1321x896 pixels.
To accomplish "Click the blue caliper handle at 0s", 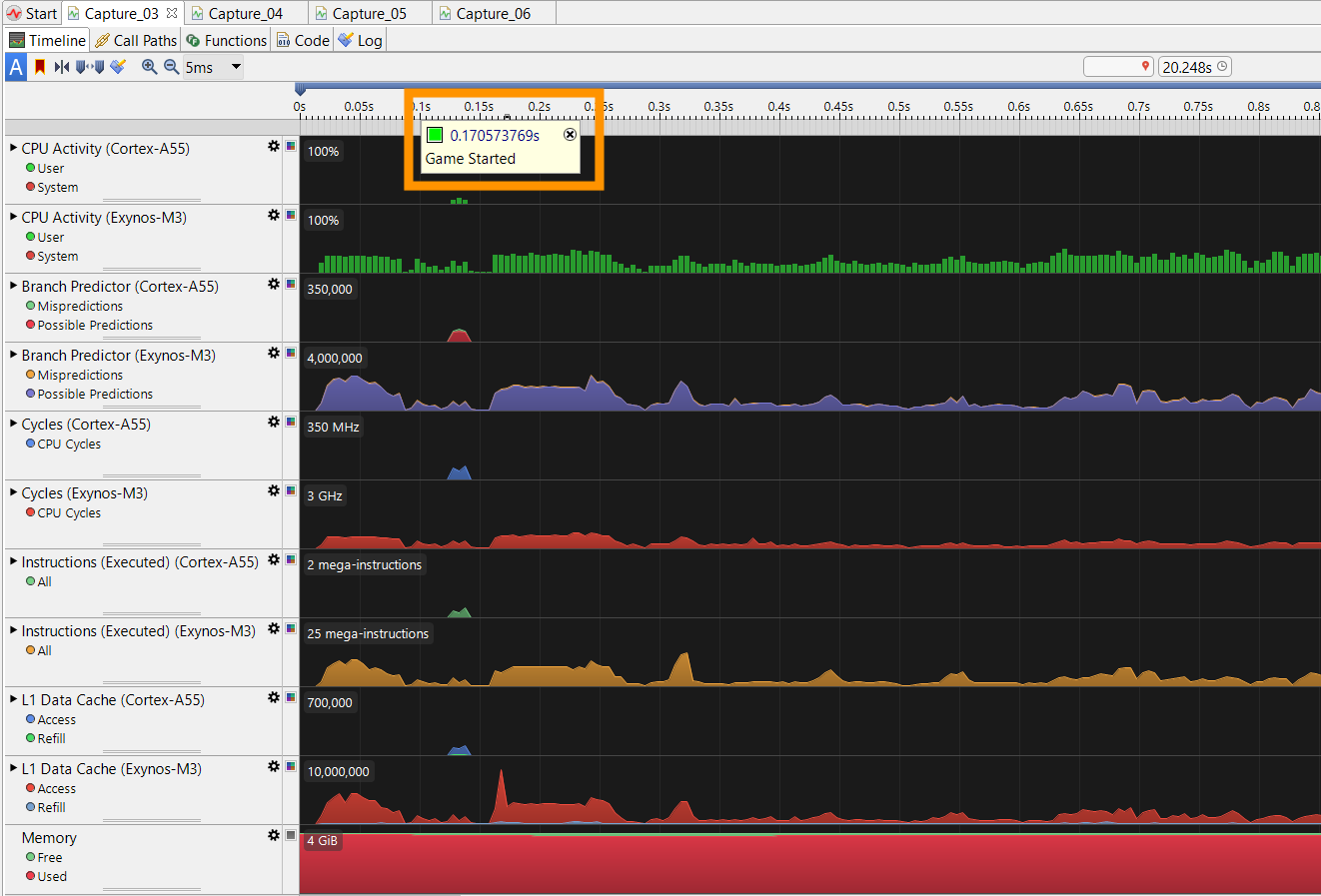I will pos(300,90).
